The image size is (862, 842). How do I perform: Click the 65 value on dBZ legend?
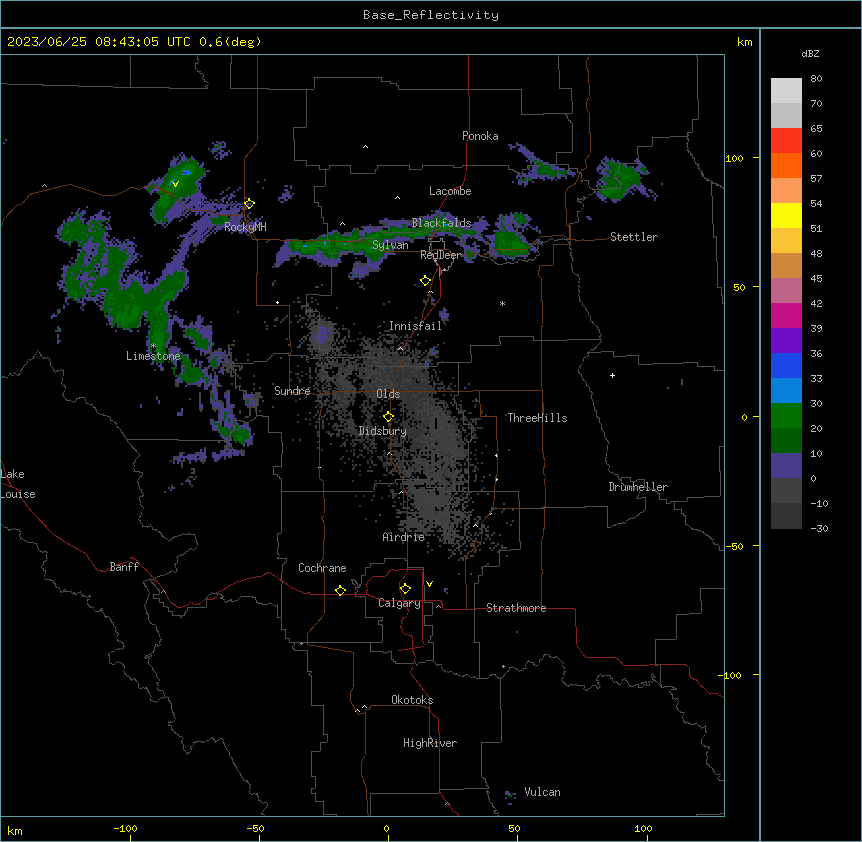click(816, 128)
